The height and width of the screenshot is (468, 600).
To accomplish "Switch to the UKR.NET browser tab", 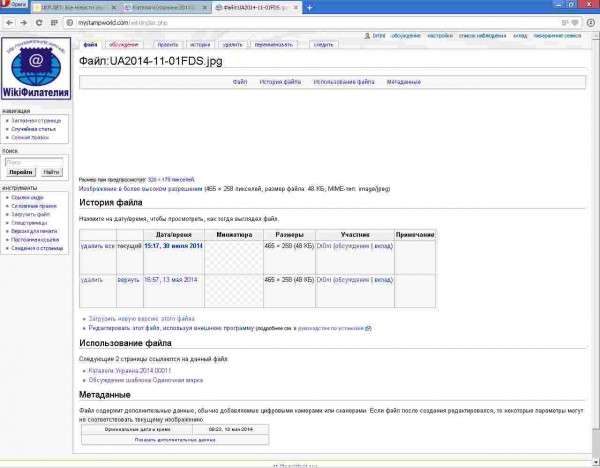I will tap(75, 8).
